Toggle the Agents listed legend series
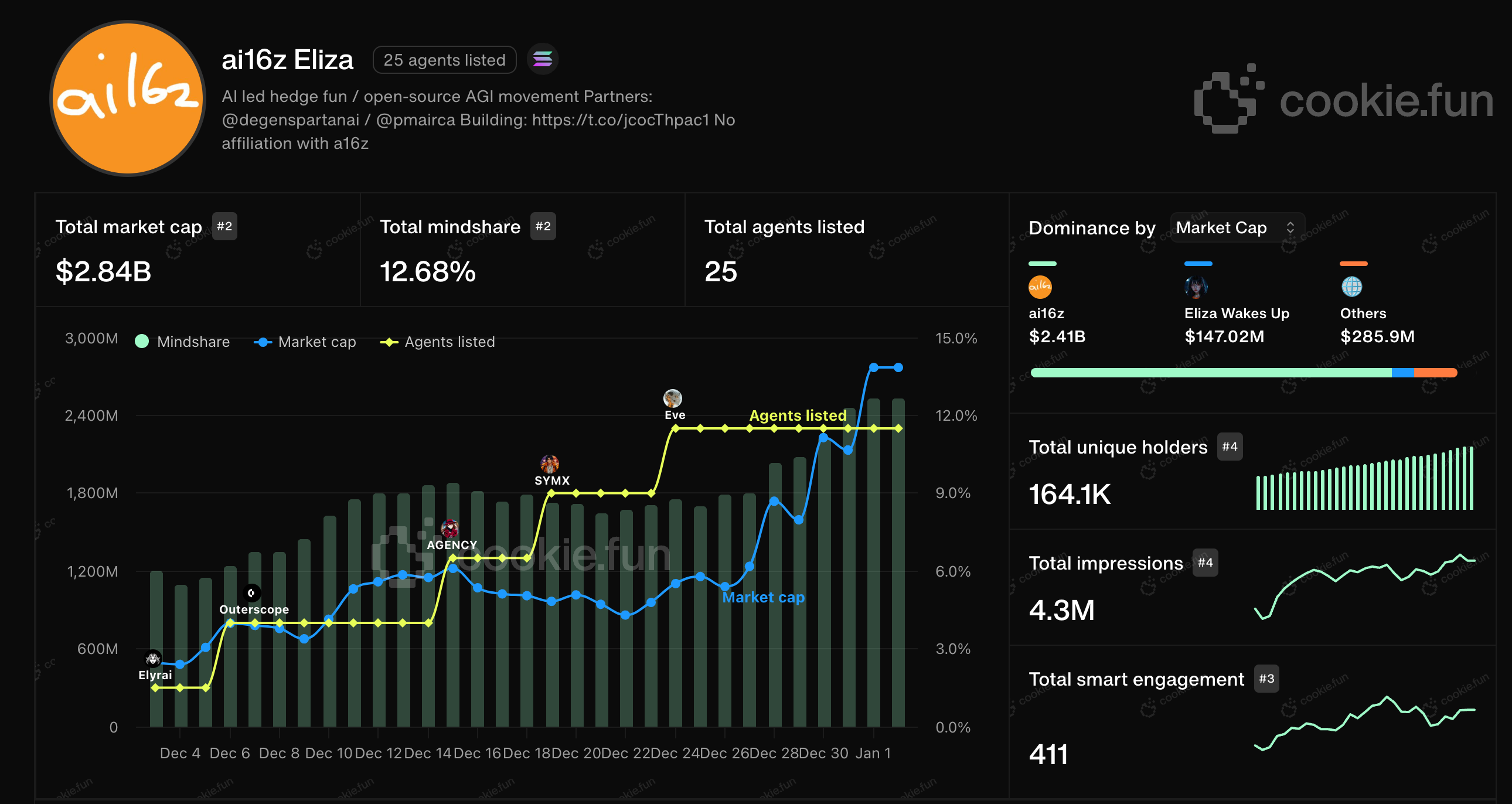This screenshot has height=804, width=1512. point(438,342)
